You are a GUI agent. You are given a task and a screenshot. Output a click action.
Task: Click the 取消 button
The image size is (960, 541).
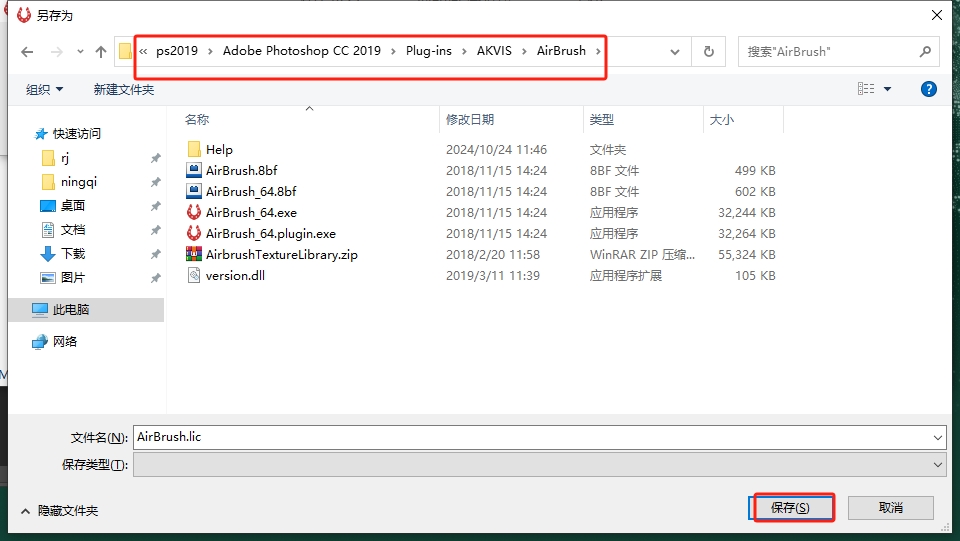pyautogui.click(x=891, y=508)
